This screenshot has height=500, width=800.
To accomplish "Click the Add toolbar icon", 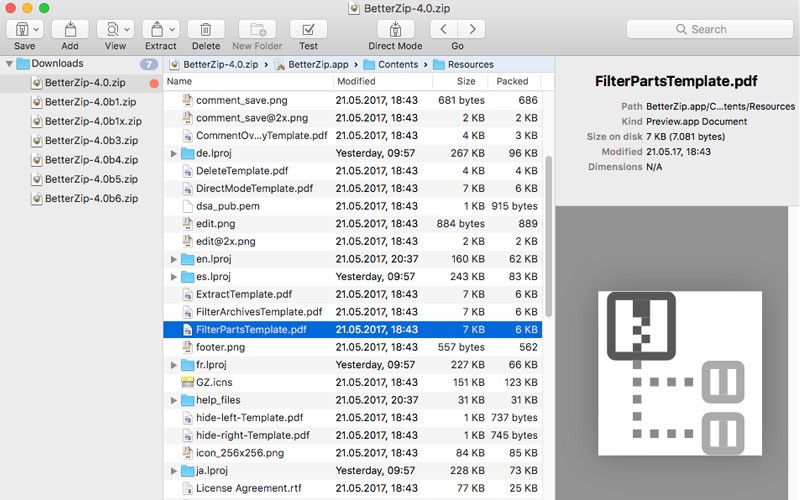I will pyautogui.click(x=70, y=30).
